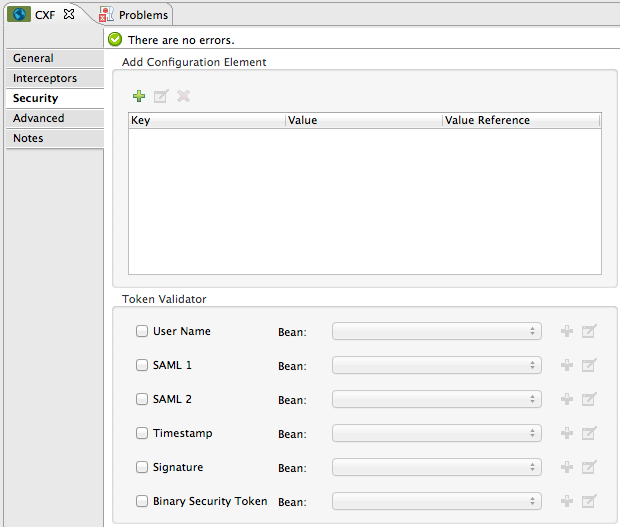Image resolution: width=620 pixels, height=527 pixels.
Task: Click add bean icon for Binary Security Token
Action: tap(567, 502)
